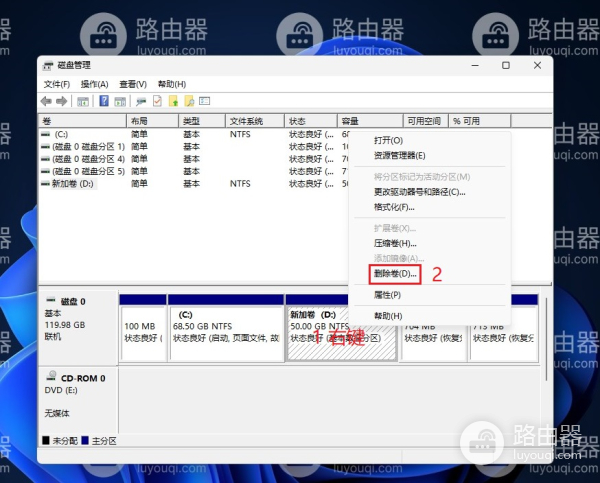The width and height of the screenshot is (600, 483).
Task: Sort by the 容量 column header
Action: [x=370, y=121]
